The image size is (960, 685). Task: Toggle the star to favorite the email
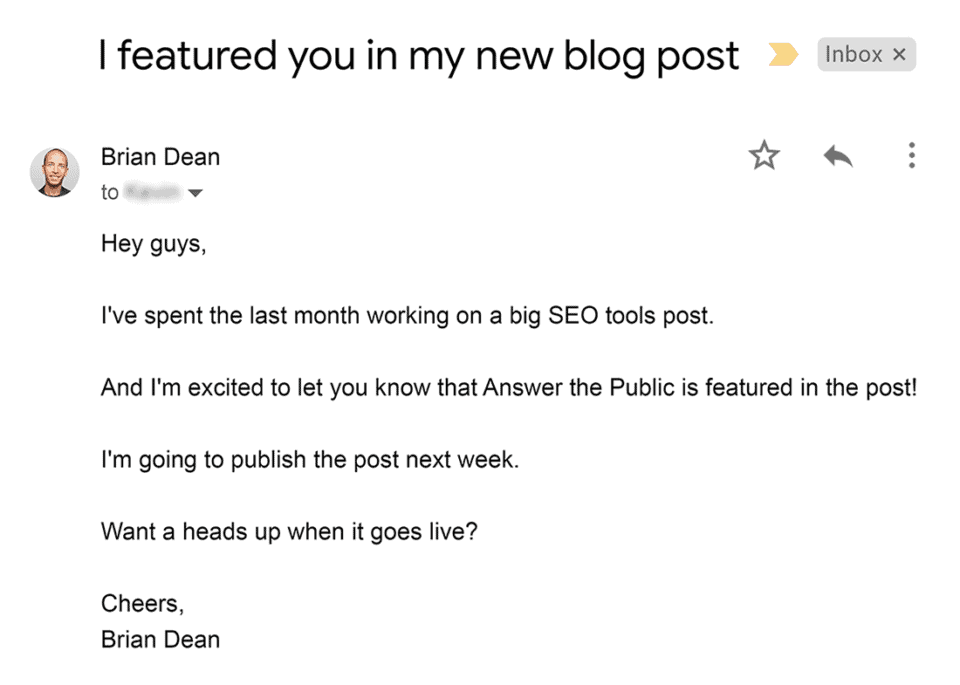(x=764, y=155)
